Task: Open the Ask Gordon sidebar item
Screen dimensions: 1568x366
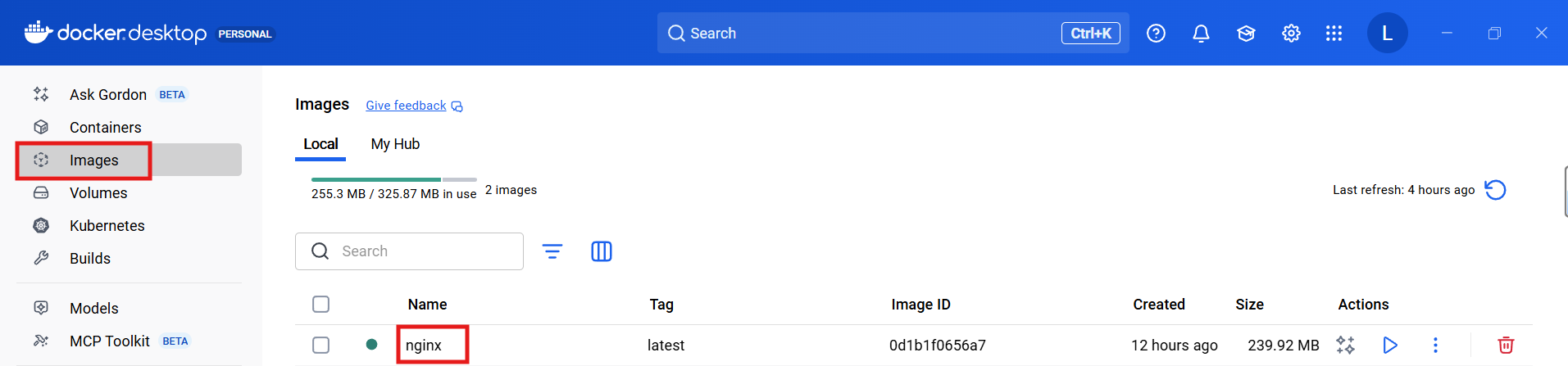Action: coord(129,95)
